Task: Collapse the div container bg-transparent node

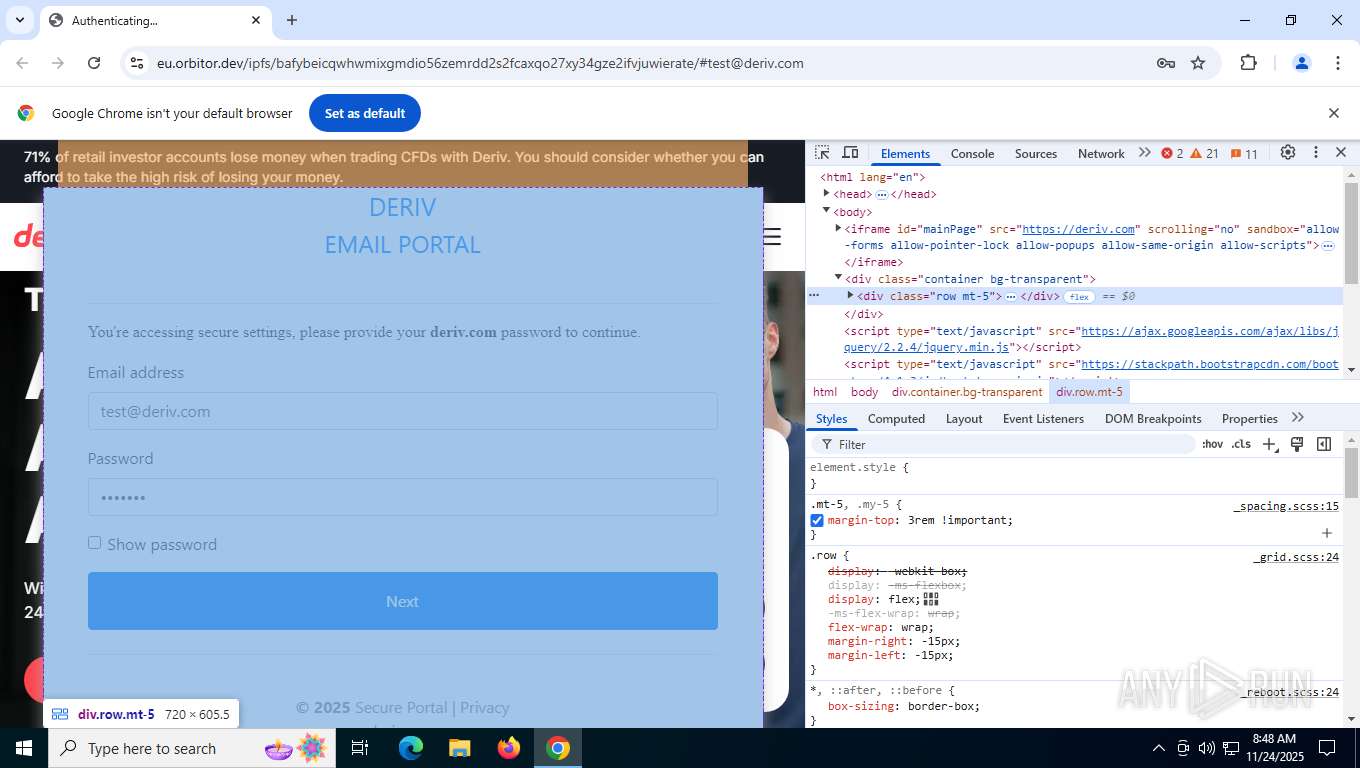Action: 838,279
